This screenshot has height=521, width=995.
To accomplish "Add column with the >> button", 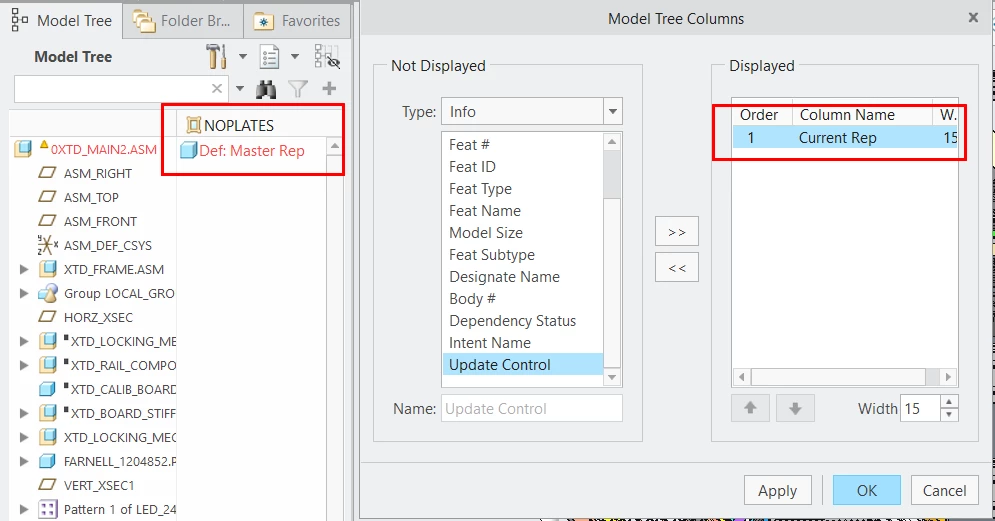I will pos(677,232).
